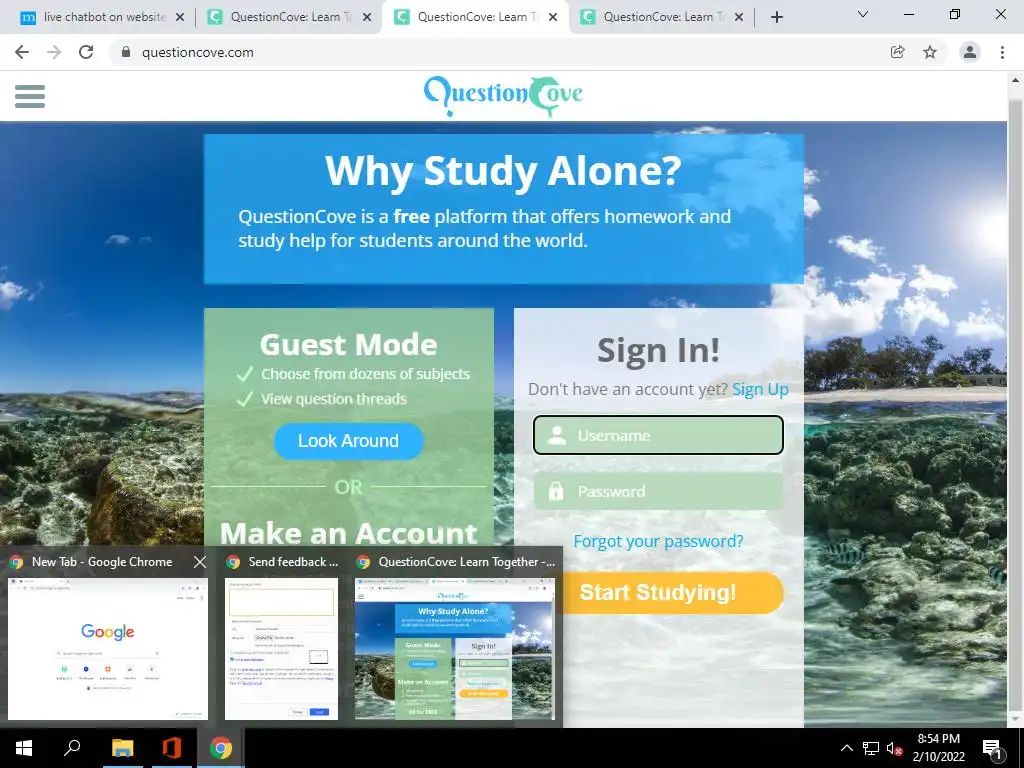Screen dimensions: 1024x768
Task: Click the page vertical scrollbar
Action: (1015, 405)
